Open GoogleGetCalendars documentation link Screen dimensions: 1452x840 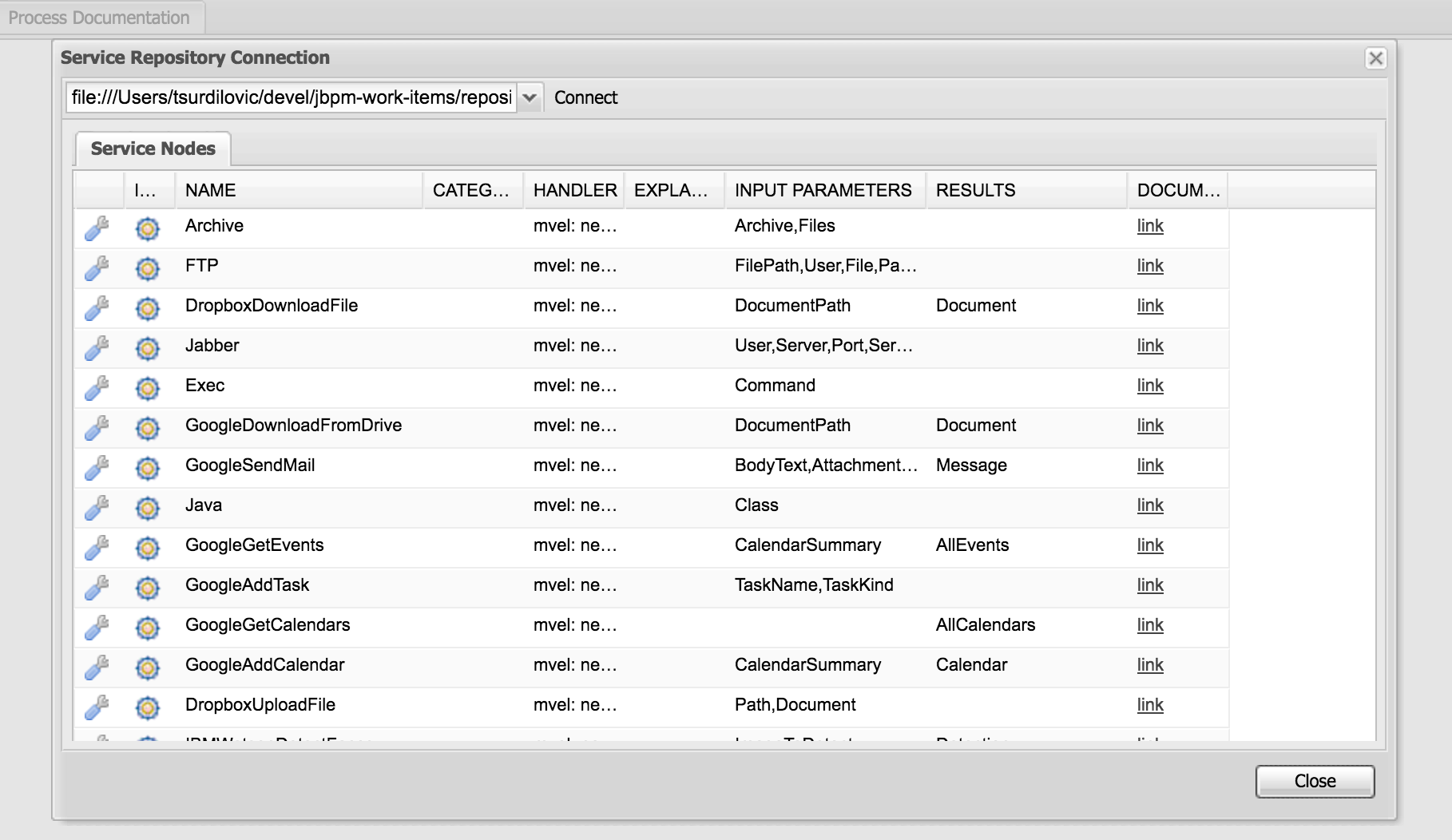click(1150, 625)
